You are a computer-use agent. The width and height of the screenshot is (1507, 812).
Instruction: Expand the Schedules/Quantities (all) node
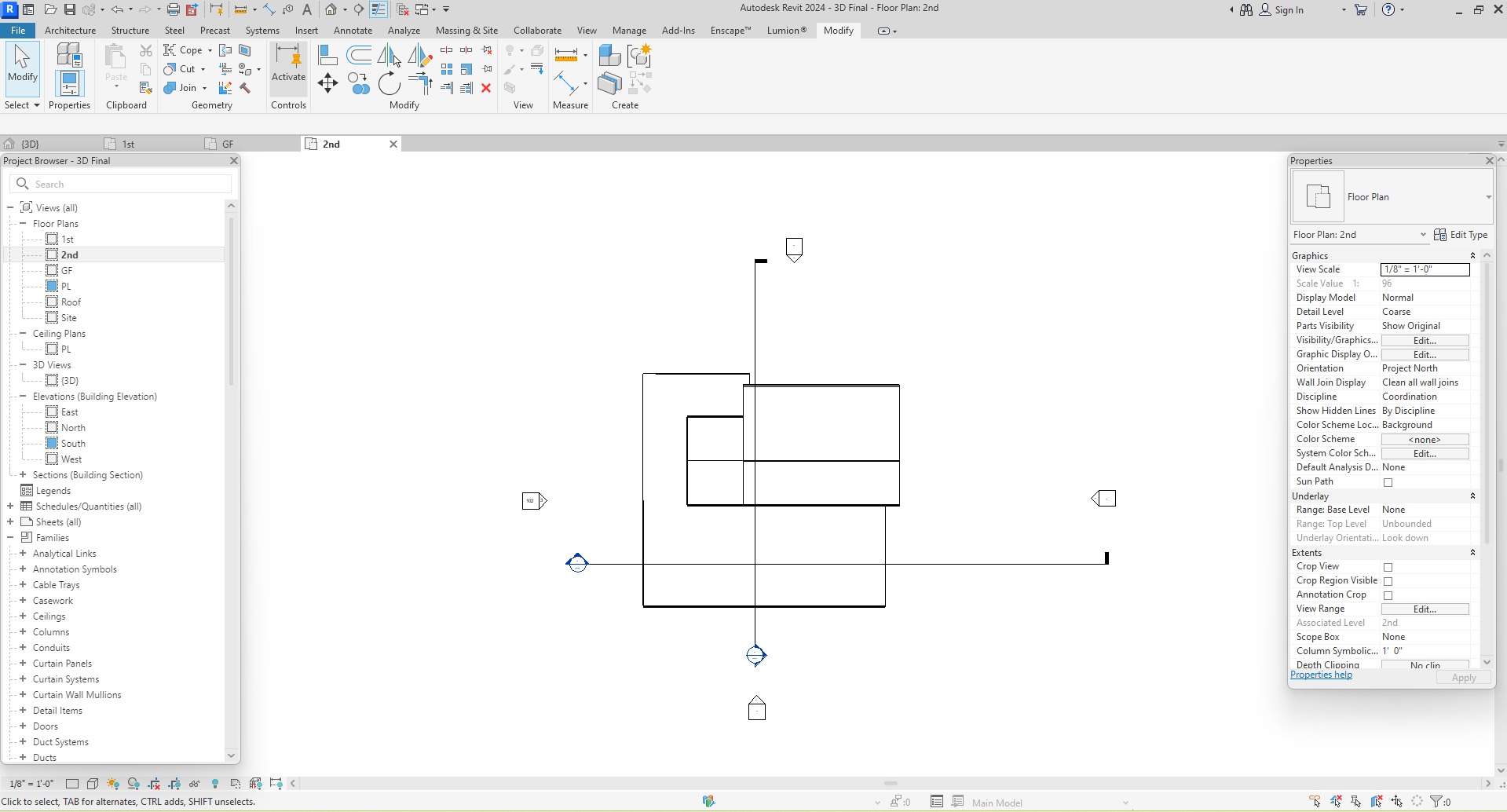(10, 506)
